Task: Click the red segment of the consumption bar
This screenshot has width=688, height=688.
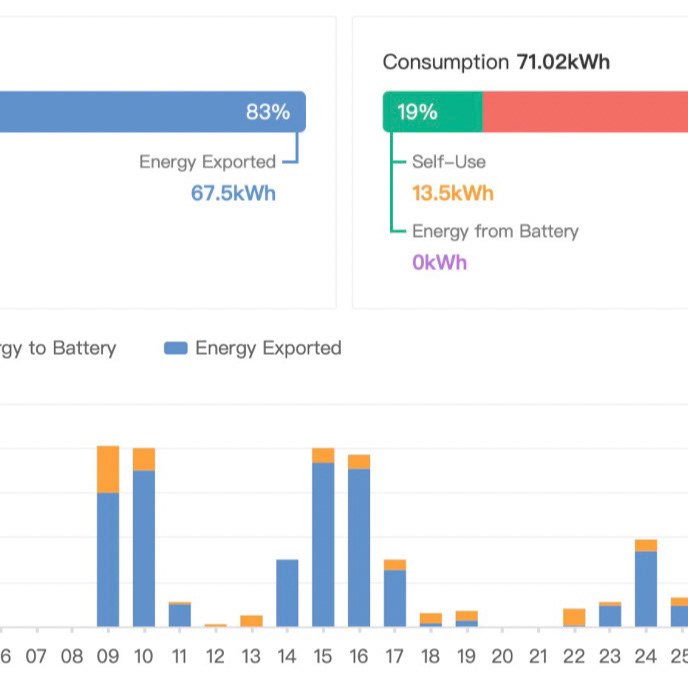Action: pyautogui.click(x=585, y=111)
